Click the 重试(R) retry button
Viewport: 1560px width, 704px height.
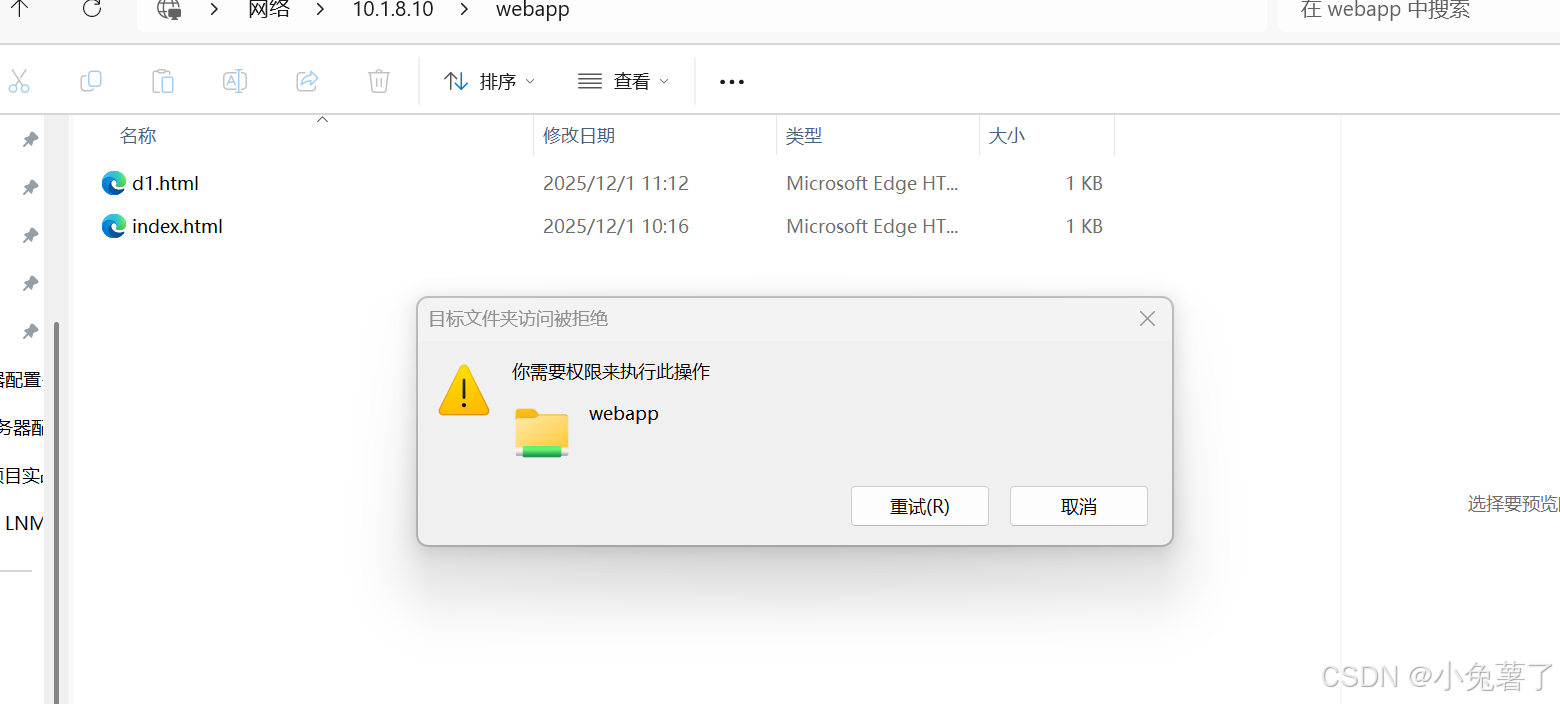(920, 506)
